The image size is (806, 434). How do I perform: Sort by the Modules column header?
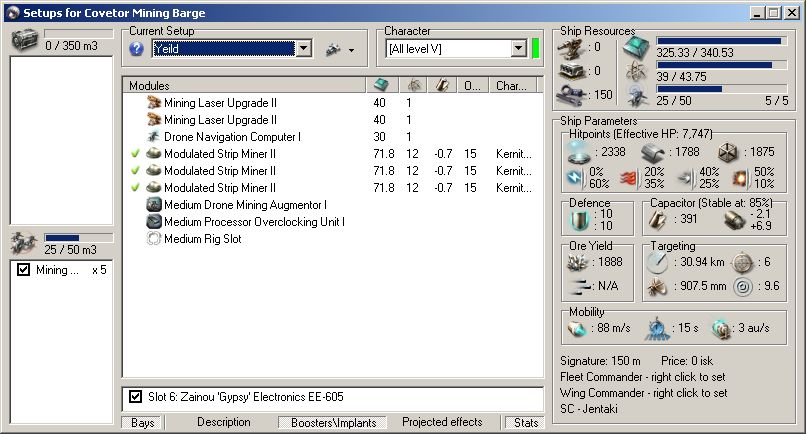pyautogui.click(x=244, y=85)
